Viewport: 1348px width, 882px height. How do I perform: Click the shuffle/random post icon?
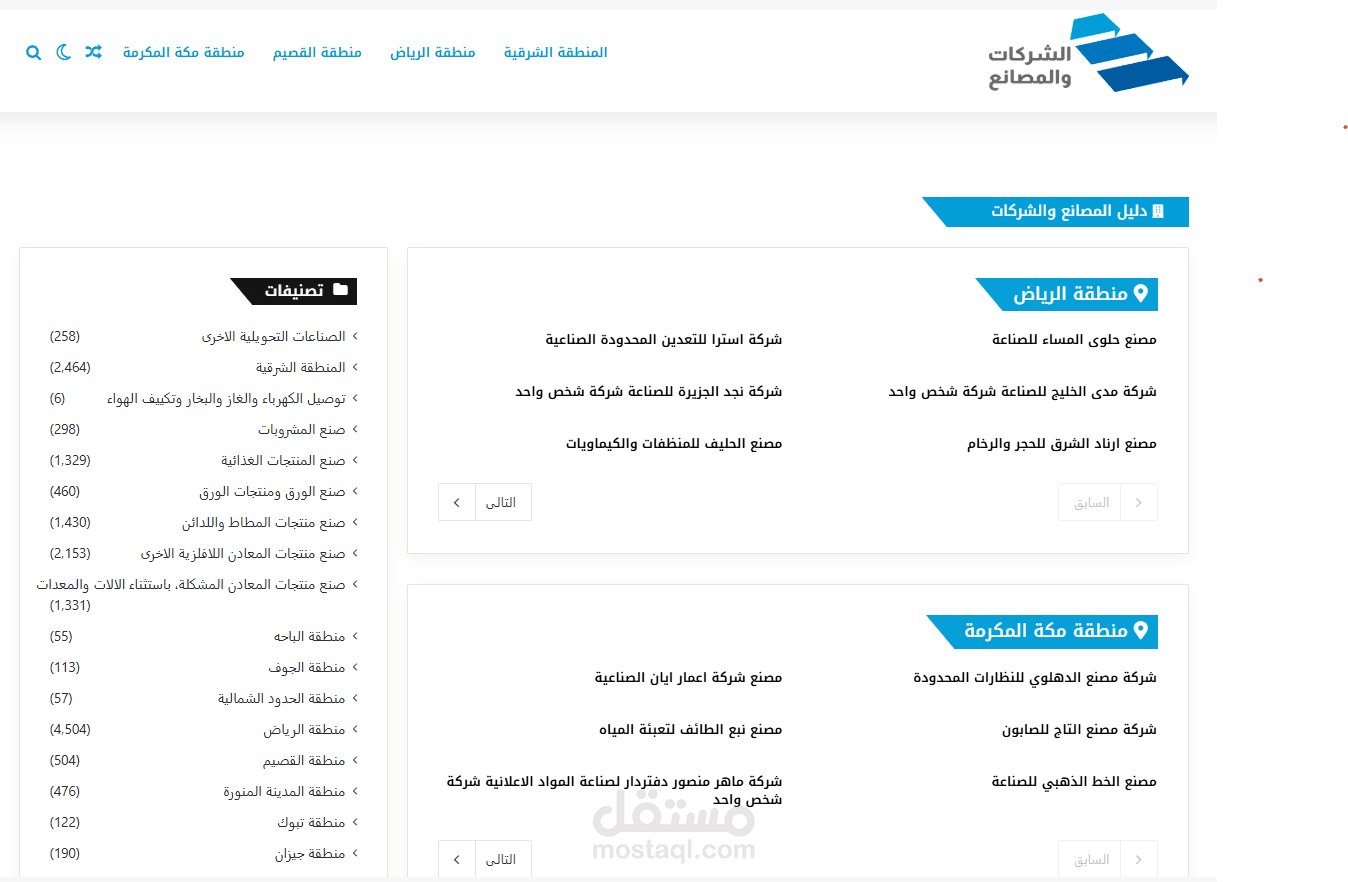(93, 52)
